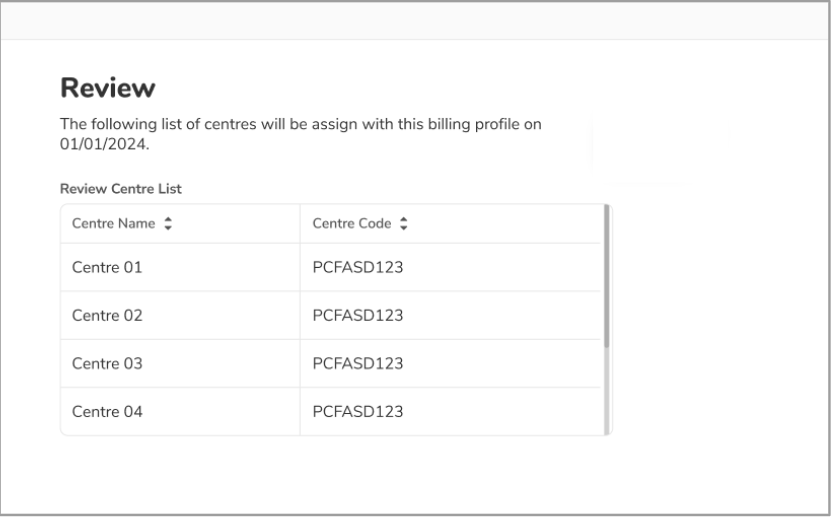This screenshot has width=832, height=518.
Task: Select the Centre 02 name cell
Action: coord(107,316)
